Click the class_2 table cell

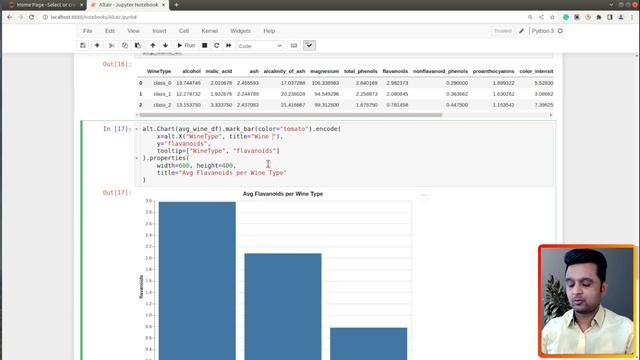point(162,105)
